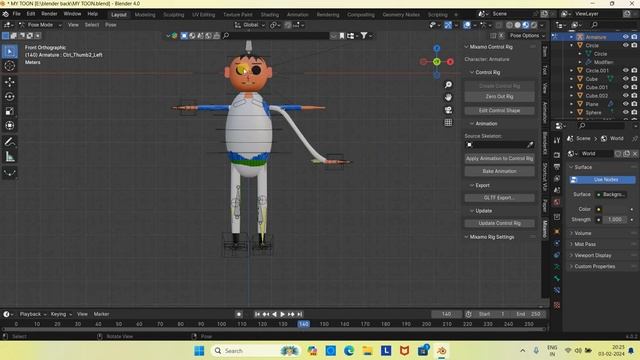Image resolution: width=640 pixels, height=360 pixels.
Task: Click the dope sheet filter funnel icon
Action: pos(364,36)
